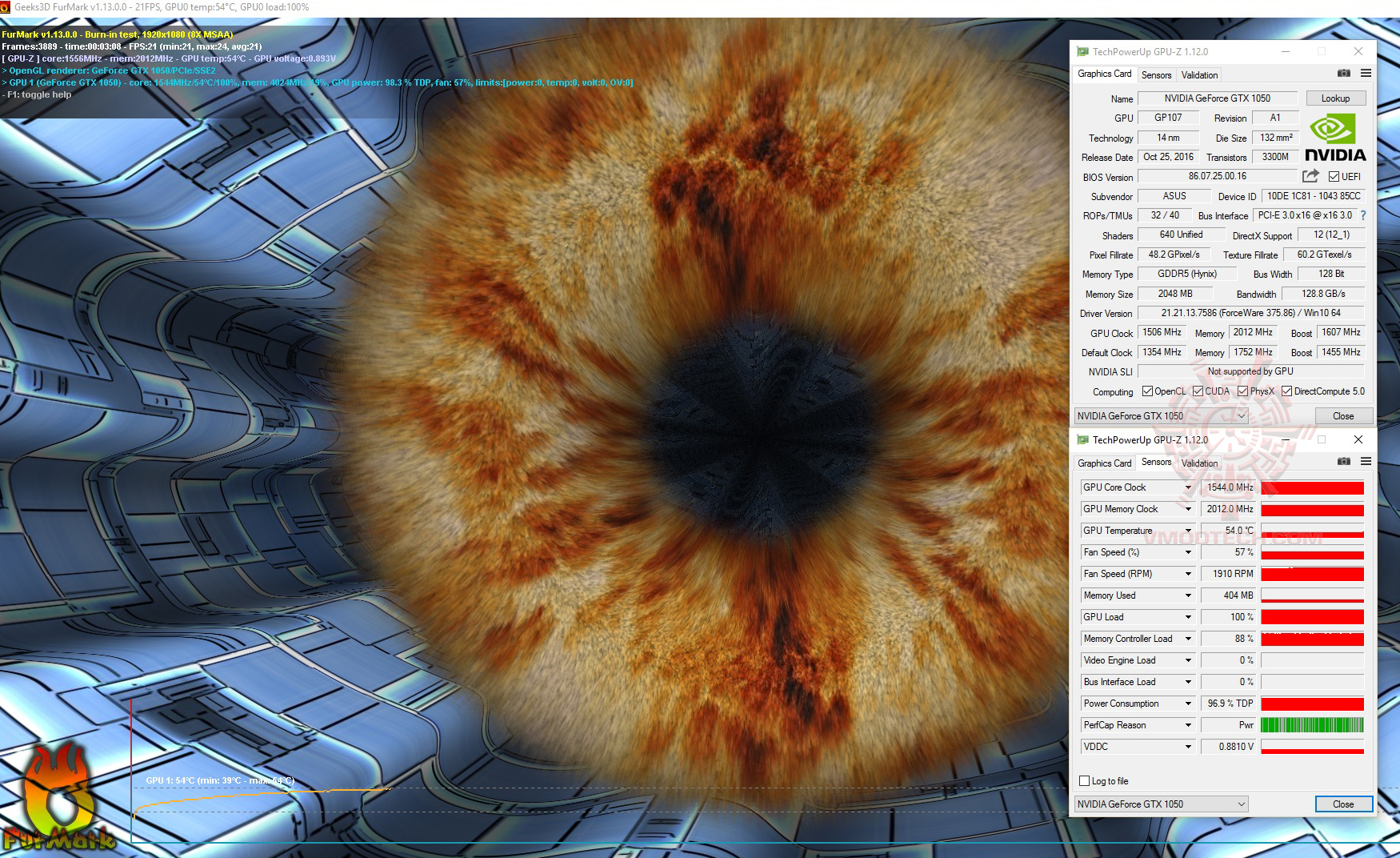Click the Memory Type field GDDR5 (Hynix)

pyautogui.click(x=1187, y=274)
